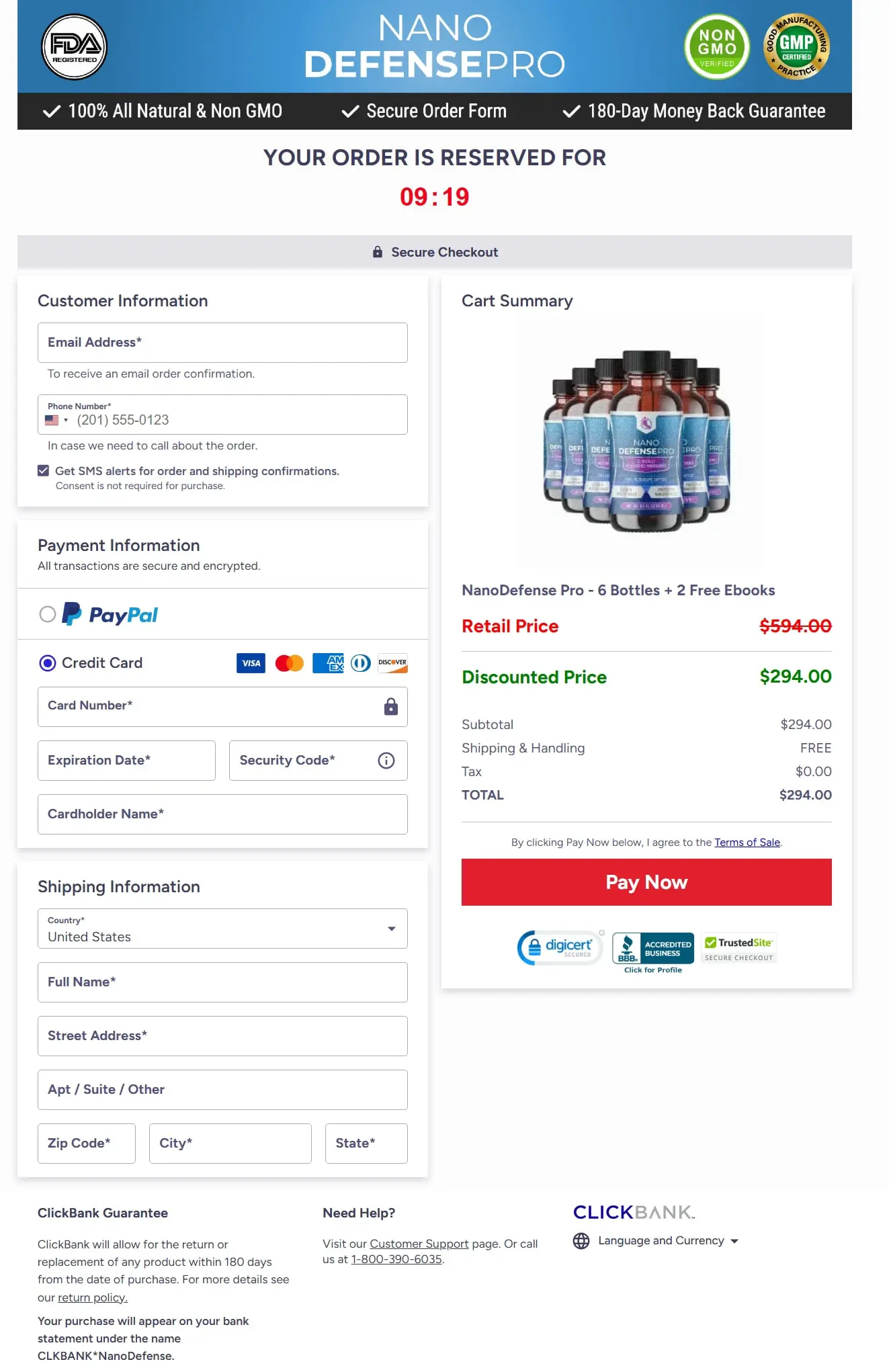Open the Country dropdown in Shipping Information
The width and height of the screenshot is (889, 1372).
[392, 929]
